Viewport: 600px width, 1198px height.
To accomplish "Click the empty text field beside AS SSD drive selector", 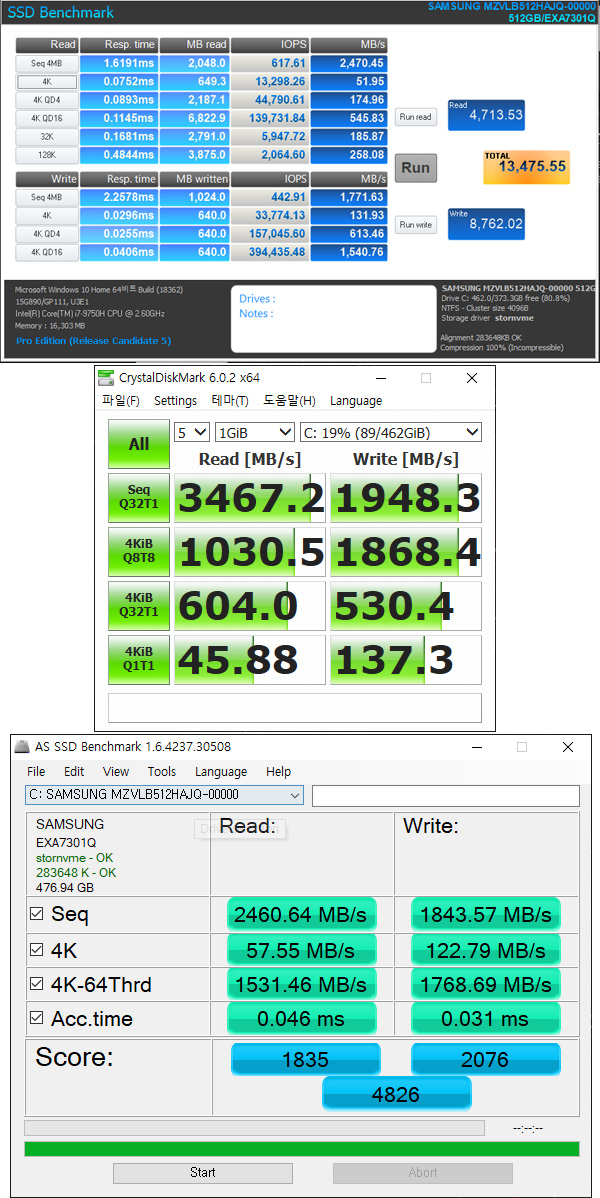I will [446, 795].
